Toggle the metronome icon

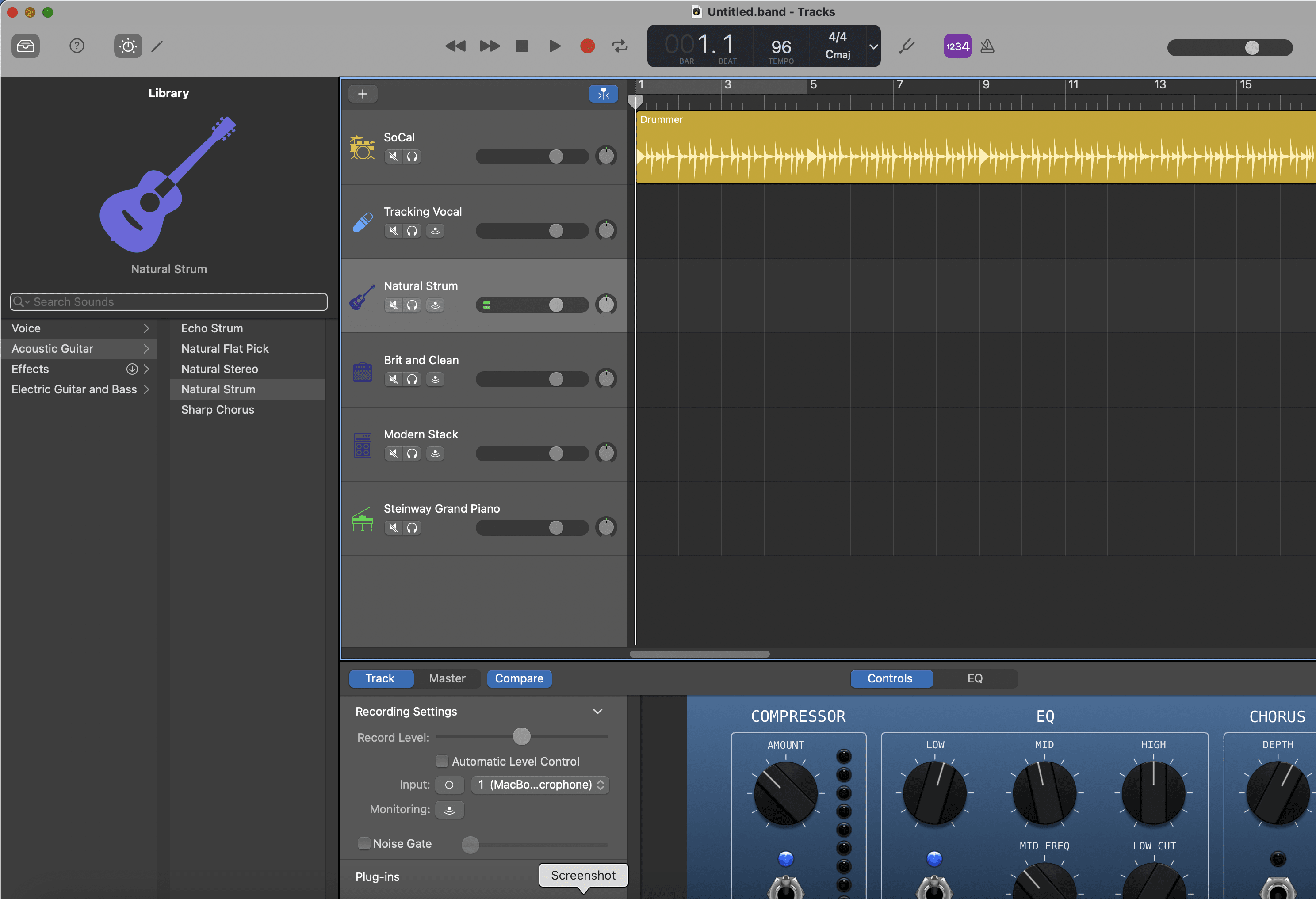click(x=987, y=46)
